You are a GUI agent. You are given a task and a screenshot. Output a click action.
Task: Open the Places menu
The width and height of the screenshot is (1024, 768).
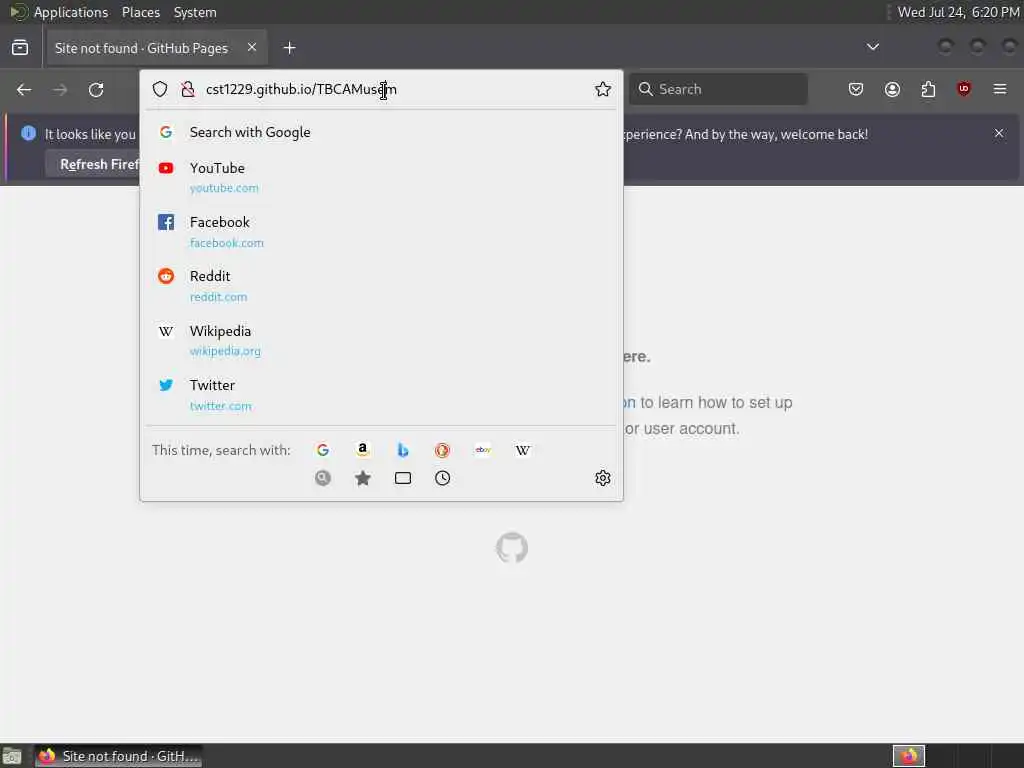tap(140, 12)
